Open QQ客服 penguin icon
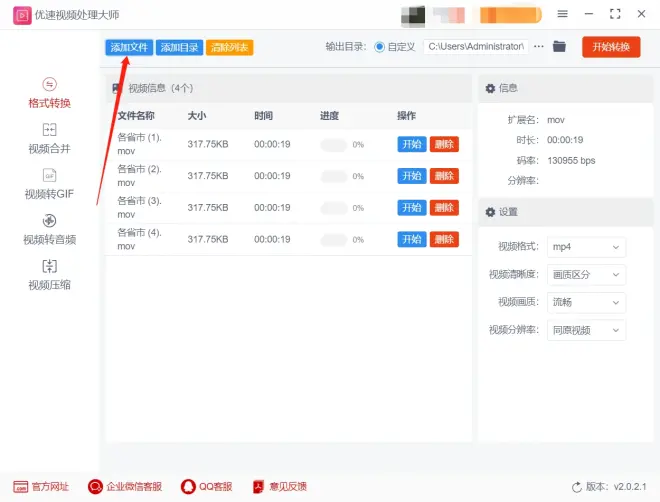 [x=188, y=487]
